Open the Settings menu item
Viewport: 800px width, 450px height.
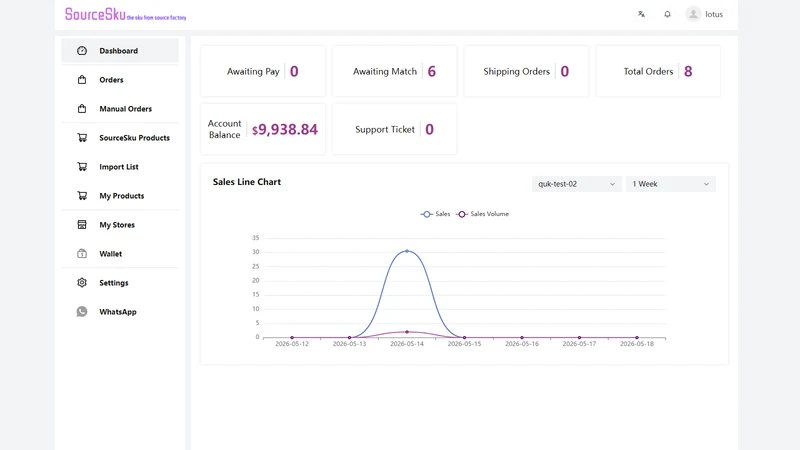click(x=120, y=283)
